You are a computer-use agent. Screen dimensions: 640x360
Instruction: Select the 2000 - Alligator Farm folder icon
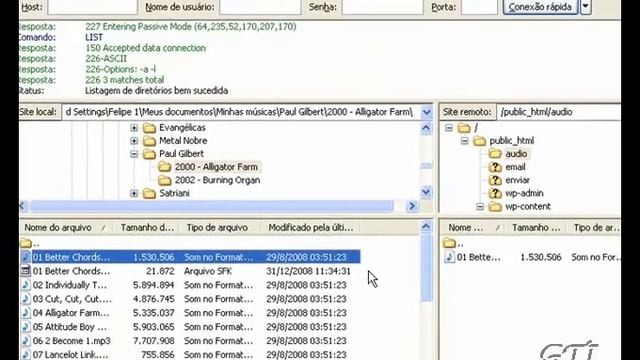point(164,167)
